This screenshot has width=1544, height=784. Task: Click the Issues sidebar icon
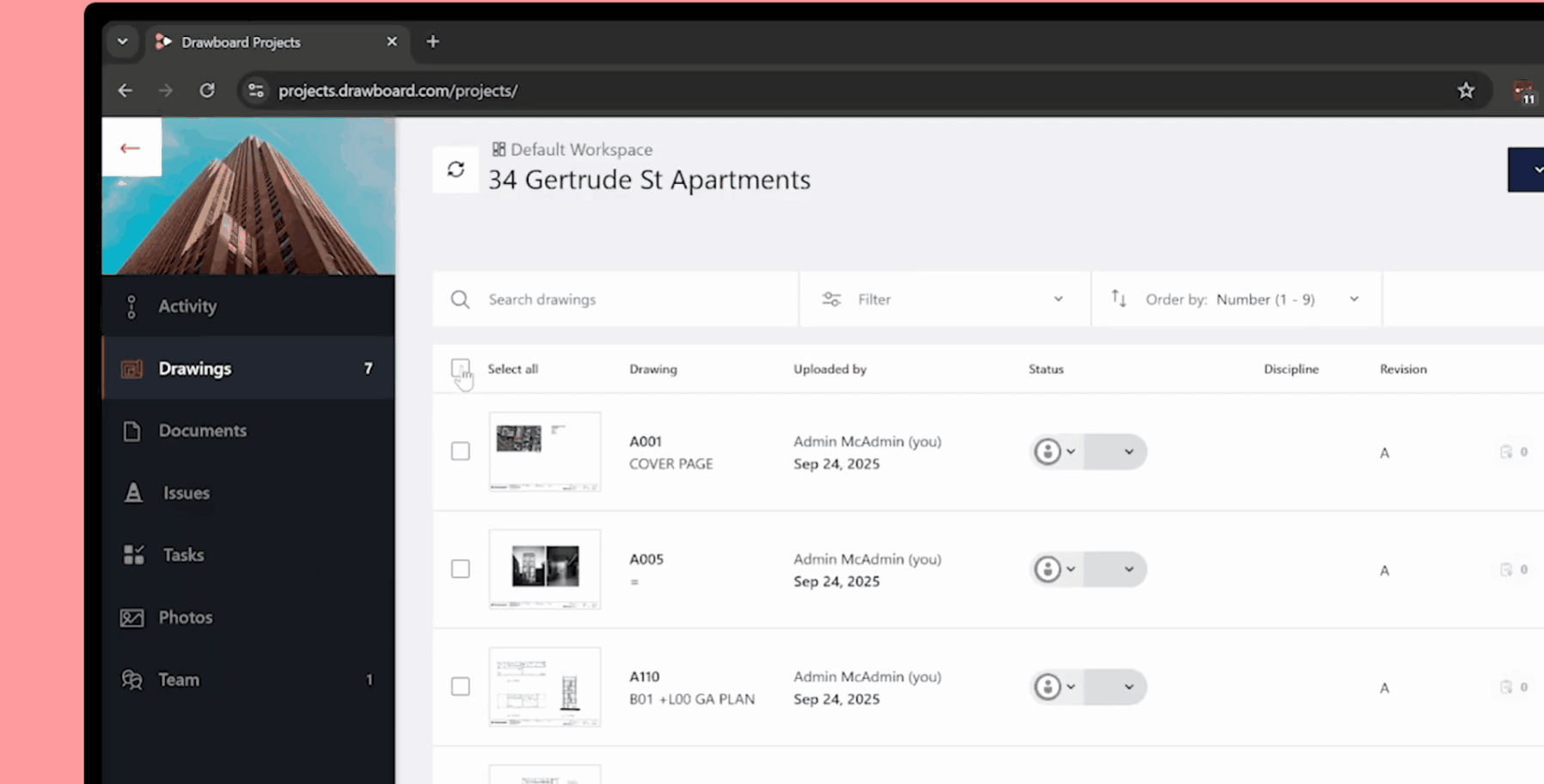(133, 493)
